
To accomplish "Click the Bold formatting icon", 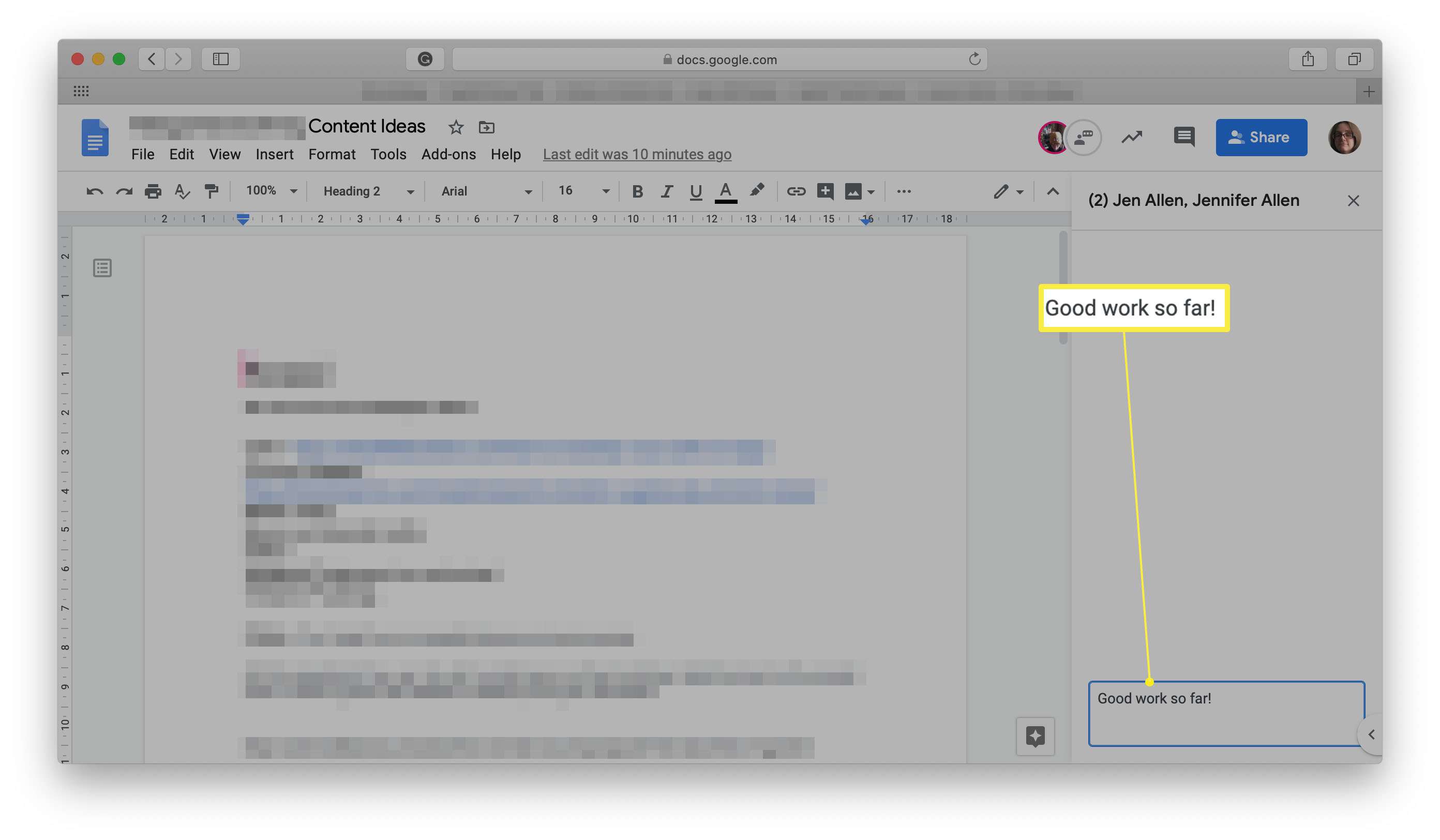I will [635, 191].
